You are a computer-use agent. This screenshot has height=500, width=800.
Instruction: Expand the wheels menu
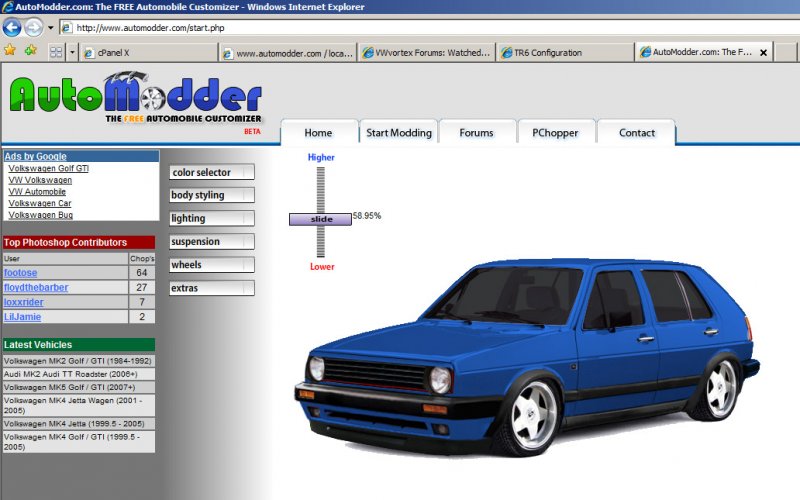(x=211, y=264)
